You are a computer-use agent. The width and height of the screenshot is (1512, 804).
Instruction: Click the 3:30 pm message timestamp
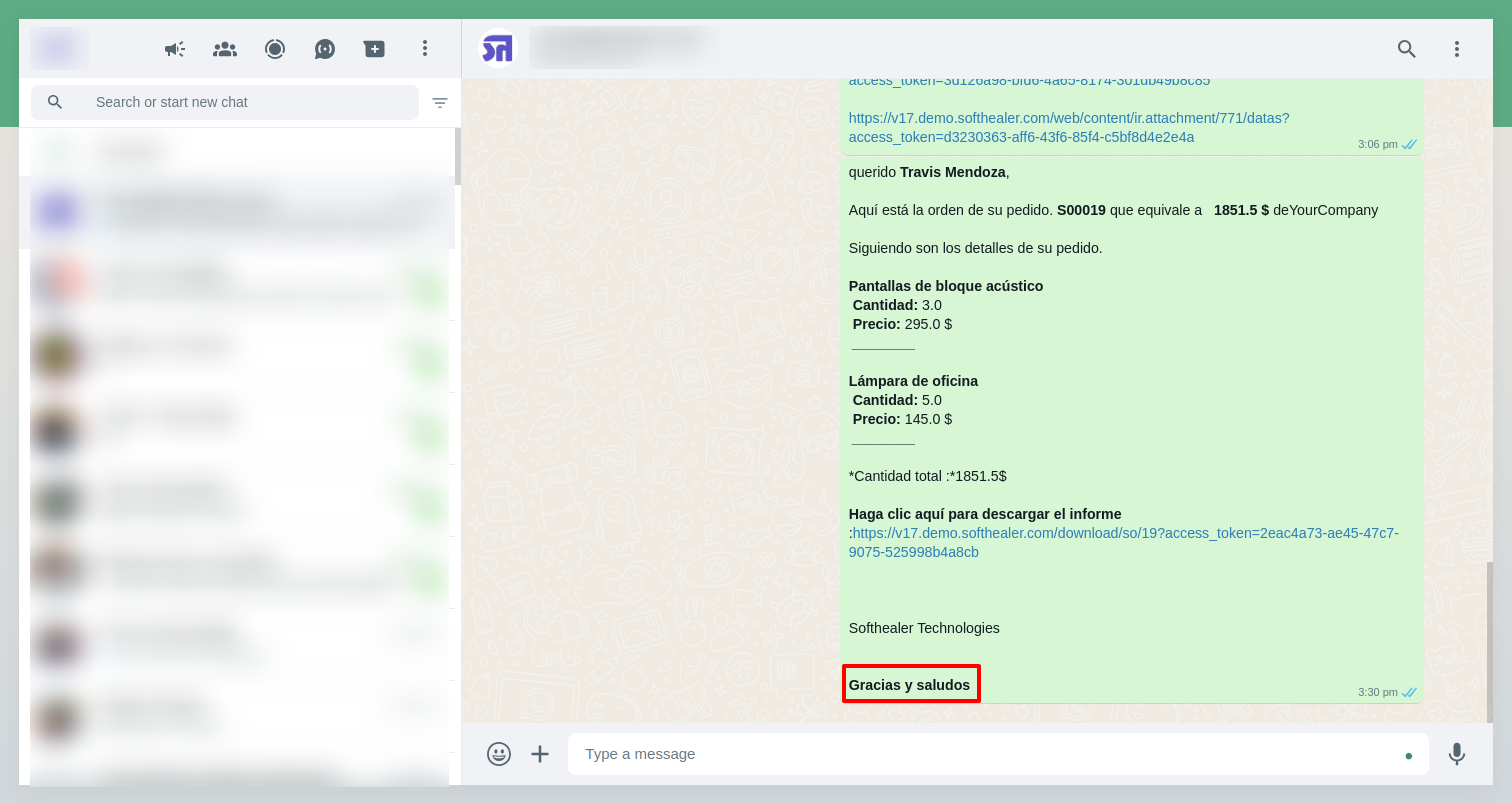tap(1377, 692)
